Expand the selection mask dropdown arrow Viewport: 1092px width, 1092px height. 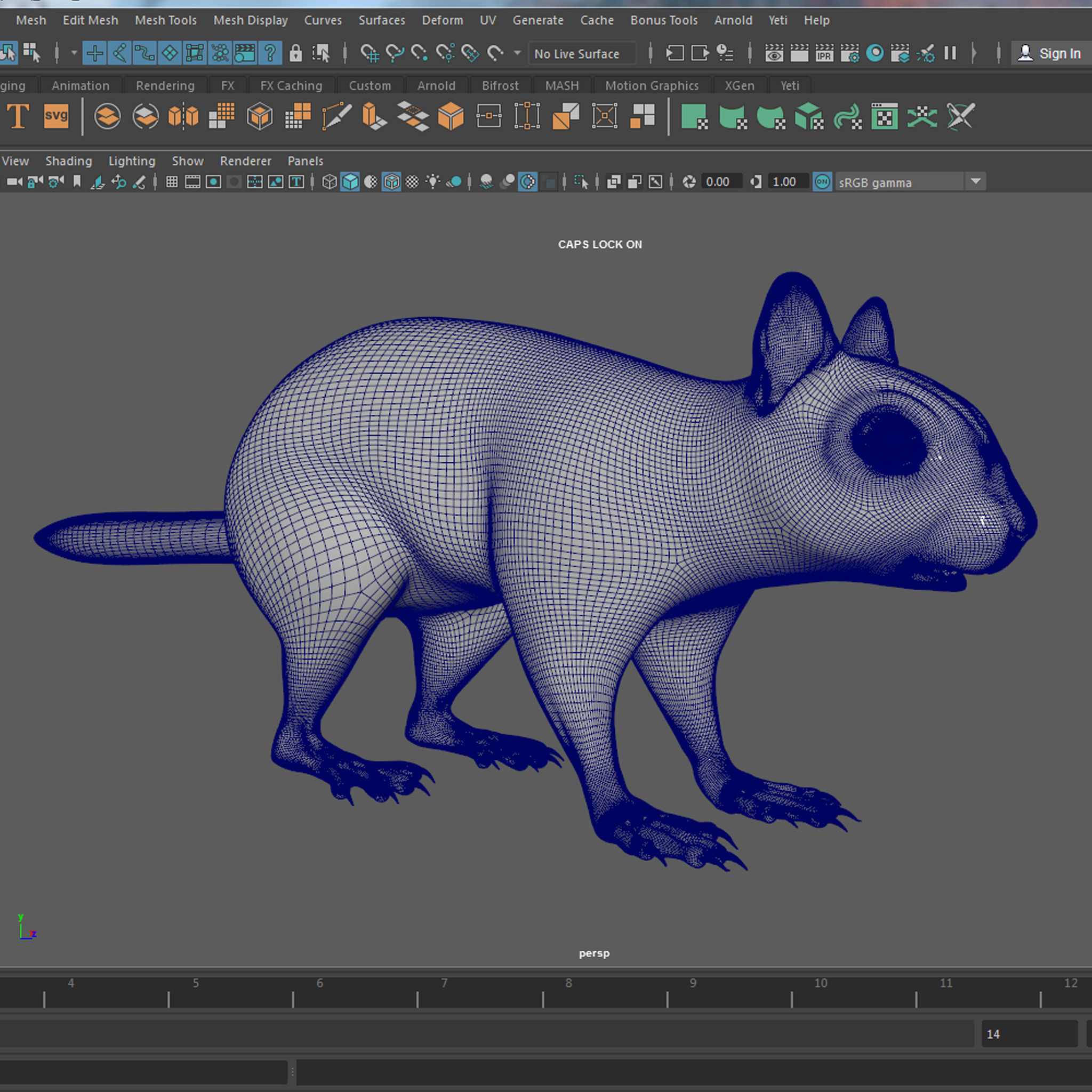[x=74, y=53]
